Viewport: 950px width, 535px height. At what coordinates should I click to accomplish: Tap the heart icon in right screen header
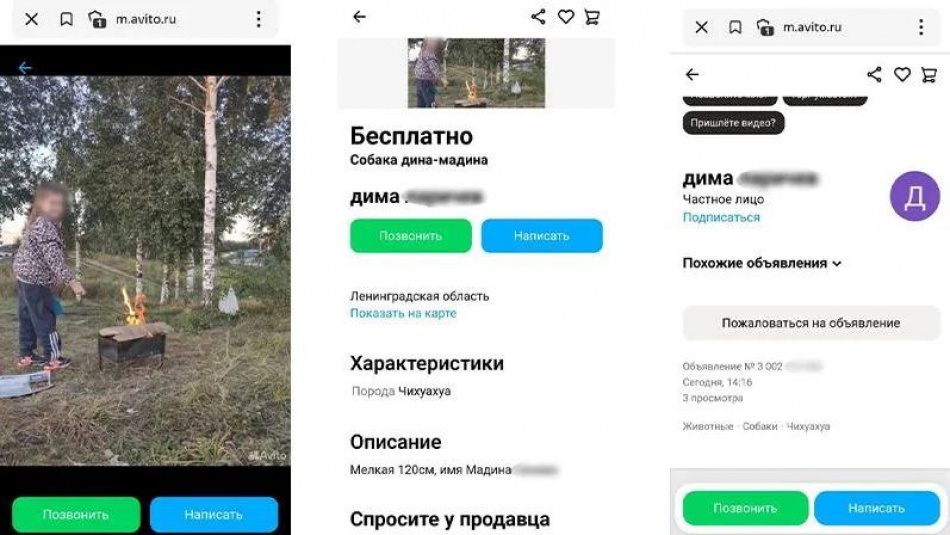[x=902, y=75]
